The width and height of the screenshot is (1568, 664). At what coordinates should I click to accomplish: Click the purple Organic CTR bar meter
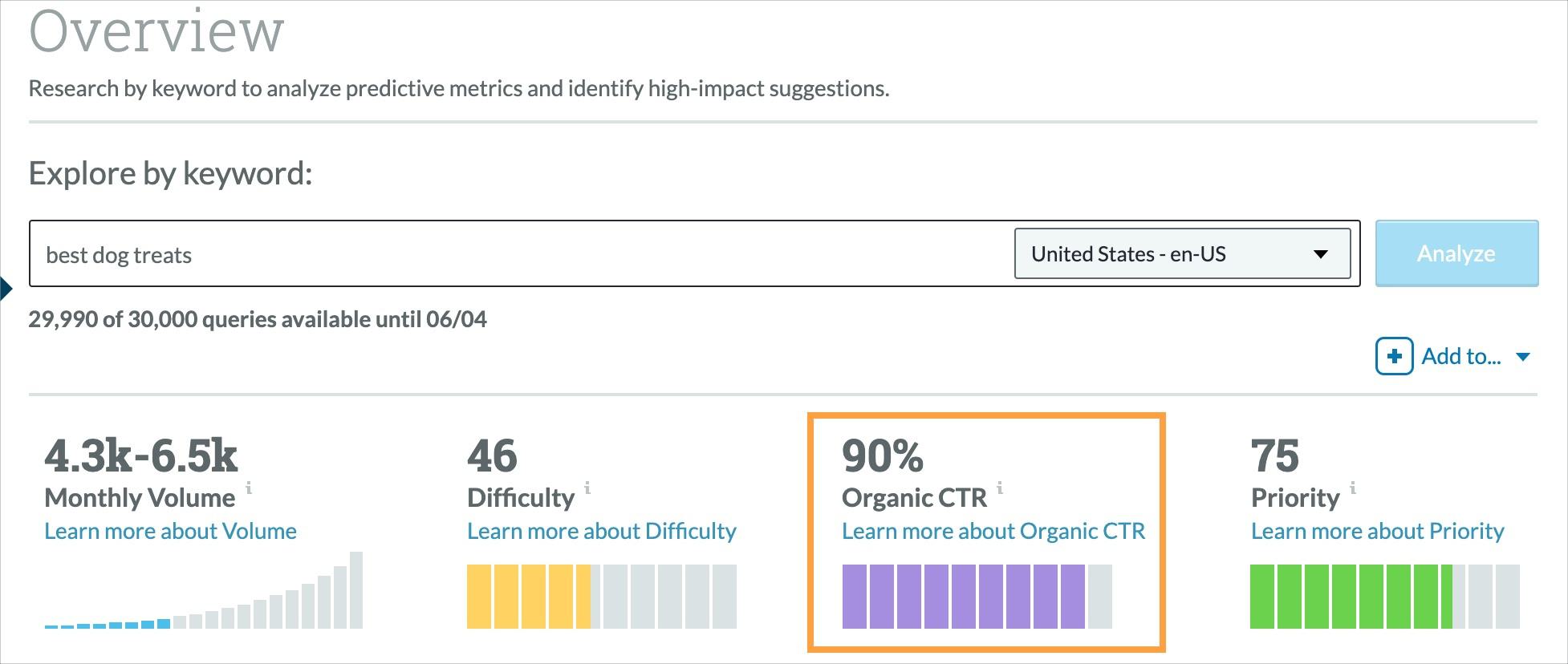tap(963, 595)
